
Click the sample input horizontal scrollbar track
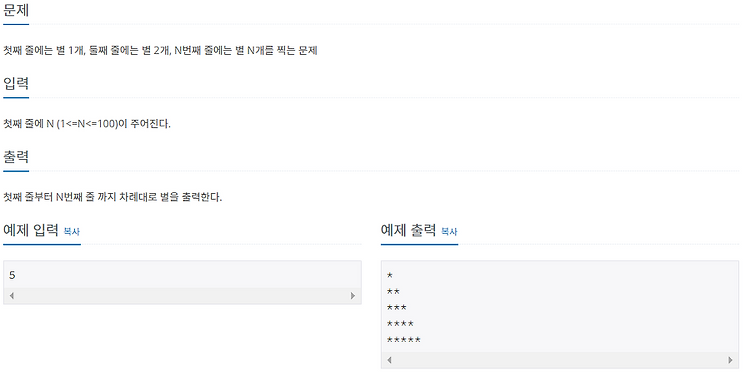(x=182, y=295)
